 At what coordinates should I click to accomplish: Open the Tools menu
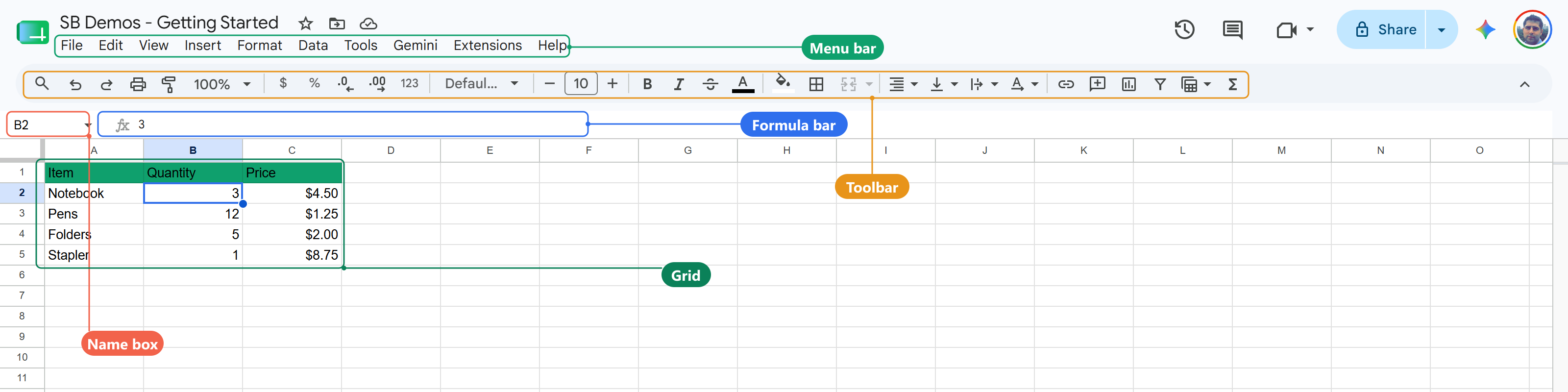coord(360,45)
